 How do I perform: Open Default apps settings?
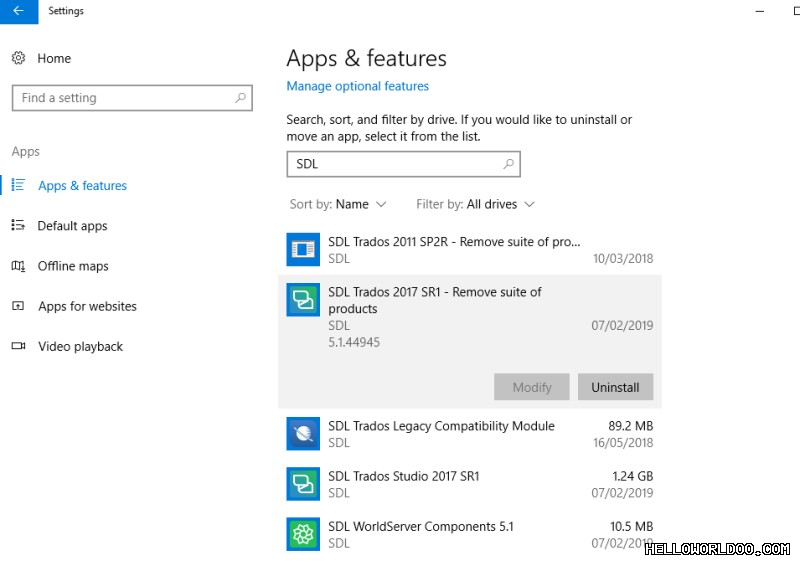point(72,226)
